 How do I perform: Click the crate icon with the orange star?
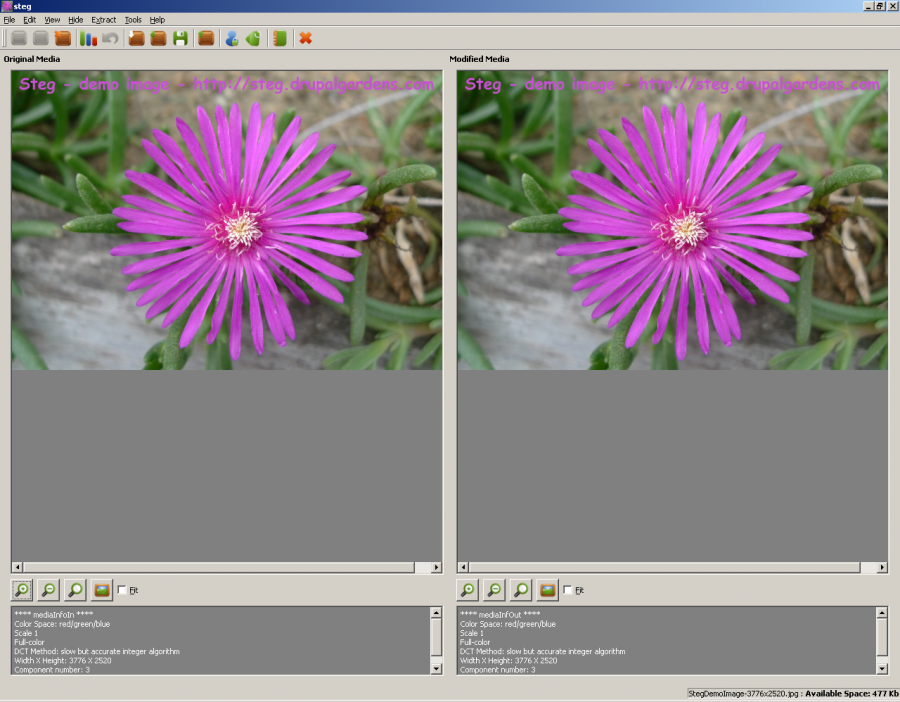(63, 38)
